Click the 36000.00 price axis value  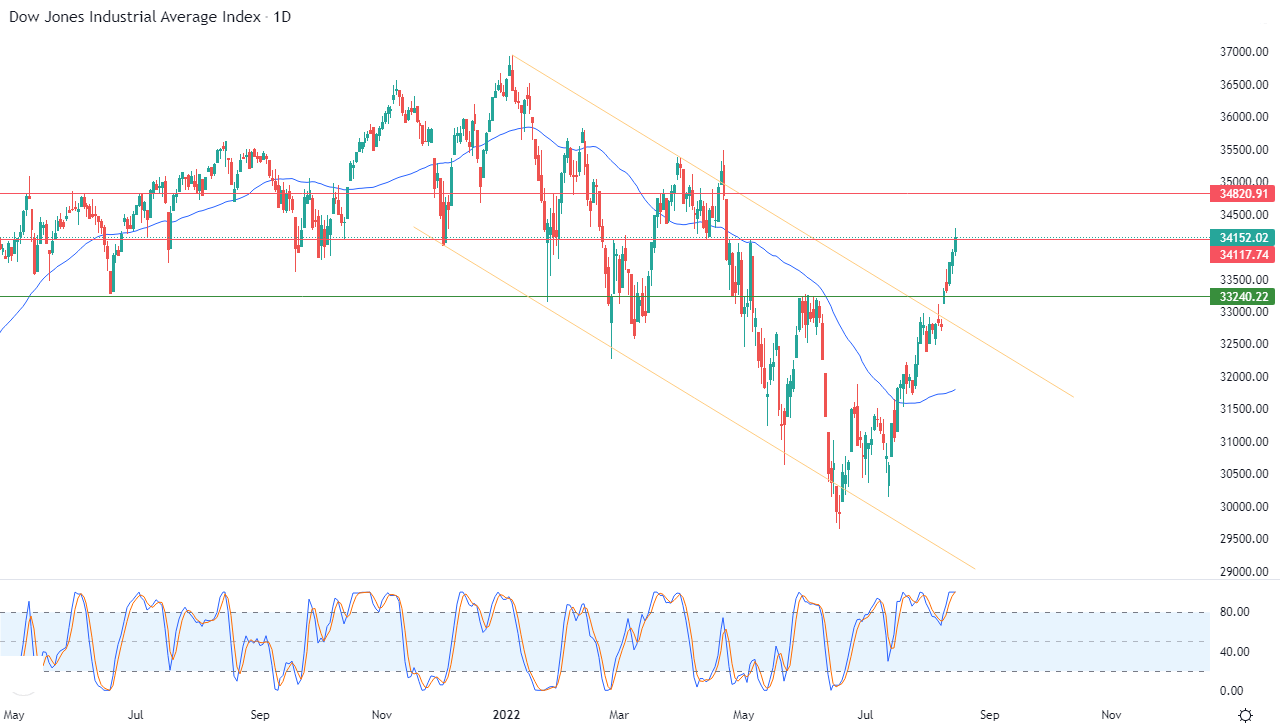pyautogui.click(x=1245, y=116)
